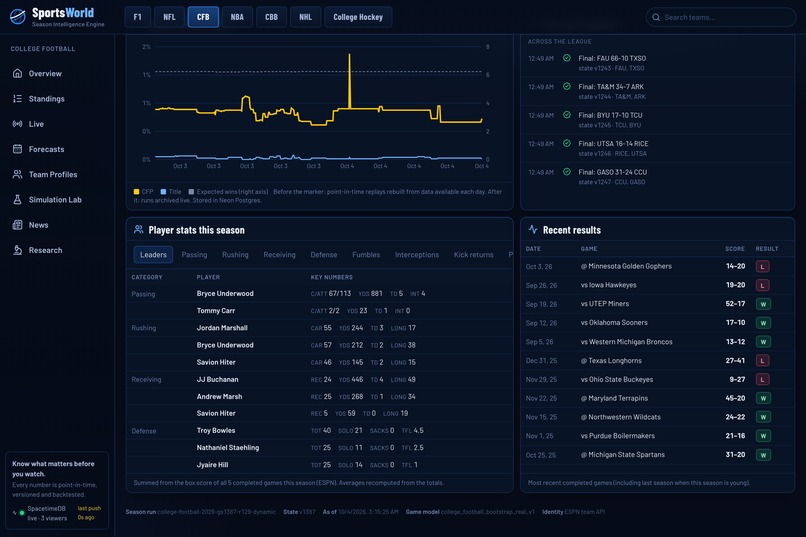Open the Passing stats tab
The width and height of the screenshot is (806, 537).
[194, 254]
